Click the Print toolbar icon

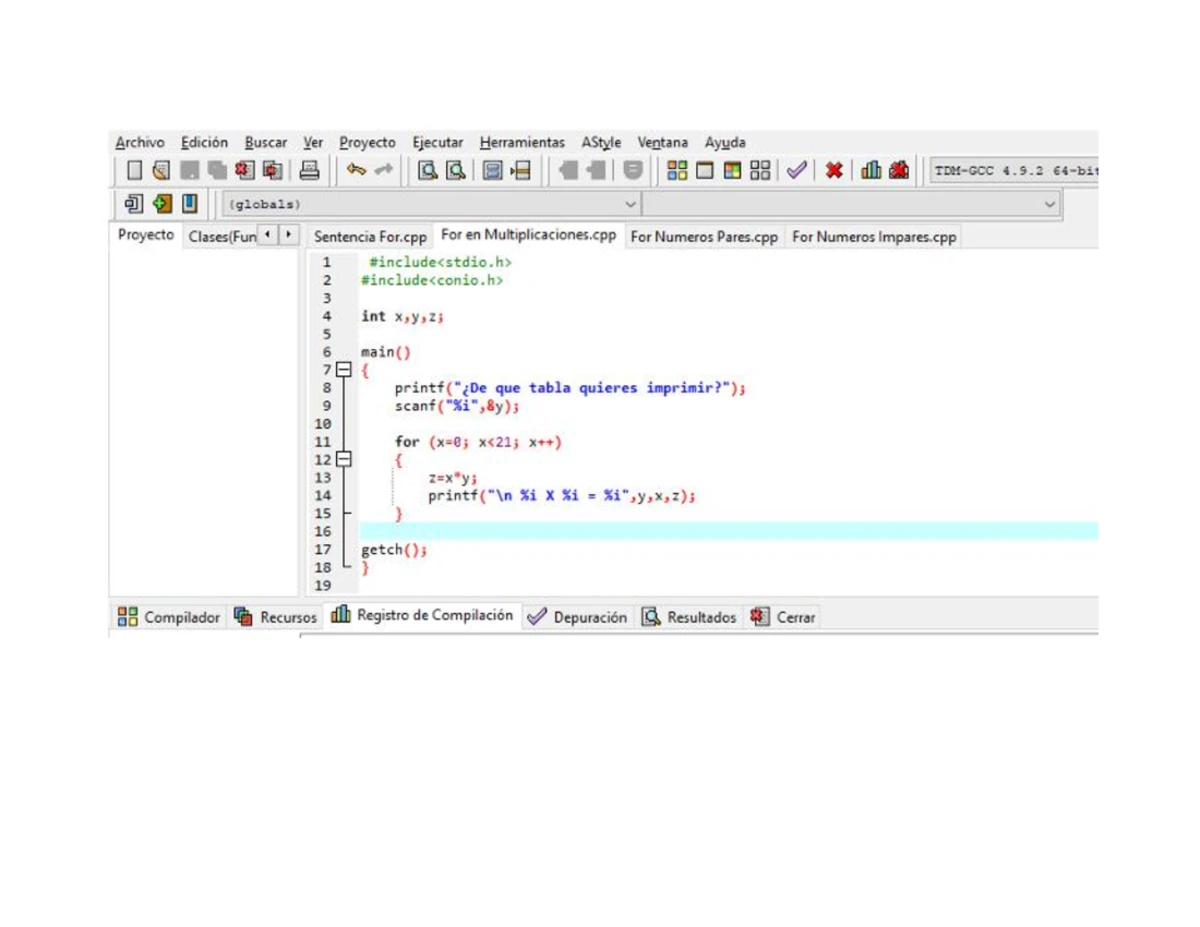tap(310, 171)
